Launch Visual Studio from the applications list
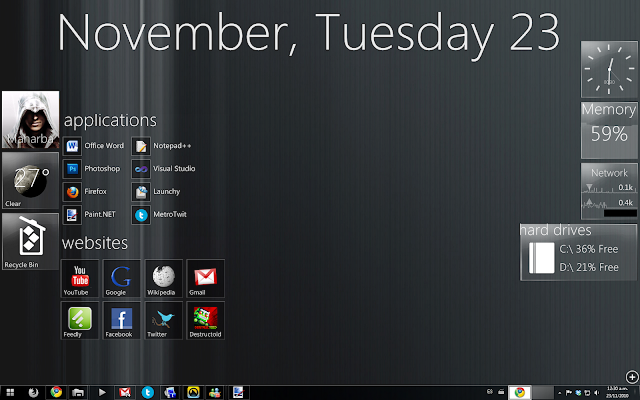640x400 pixels. (x=163, y=169)
